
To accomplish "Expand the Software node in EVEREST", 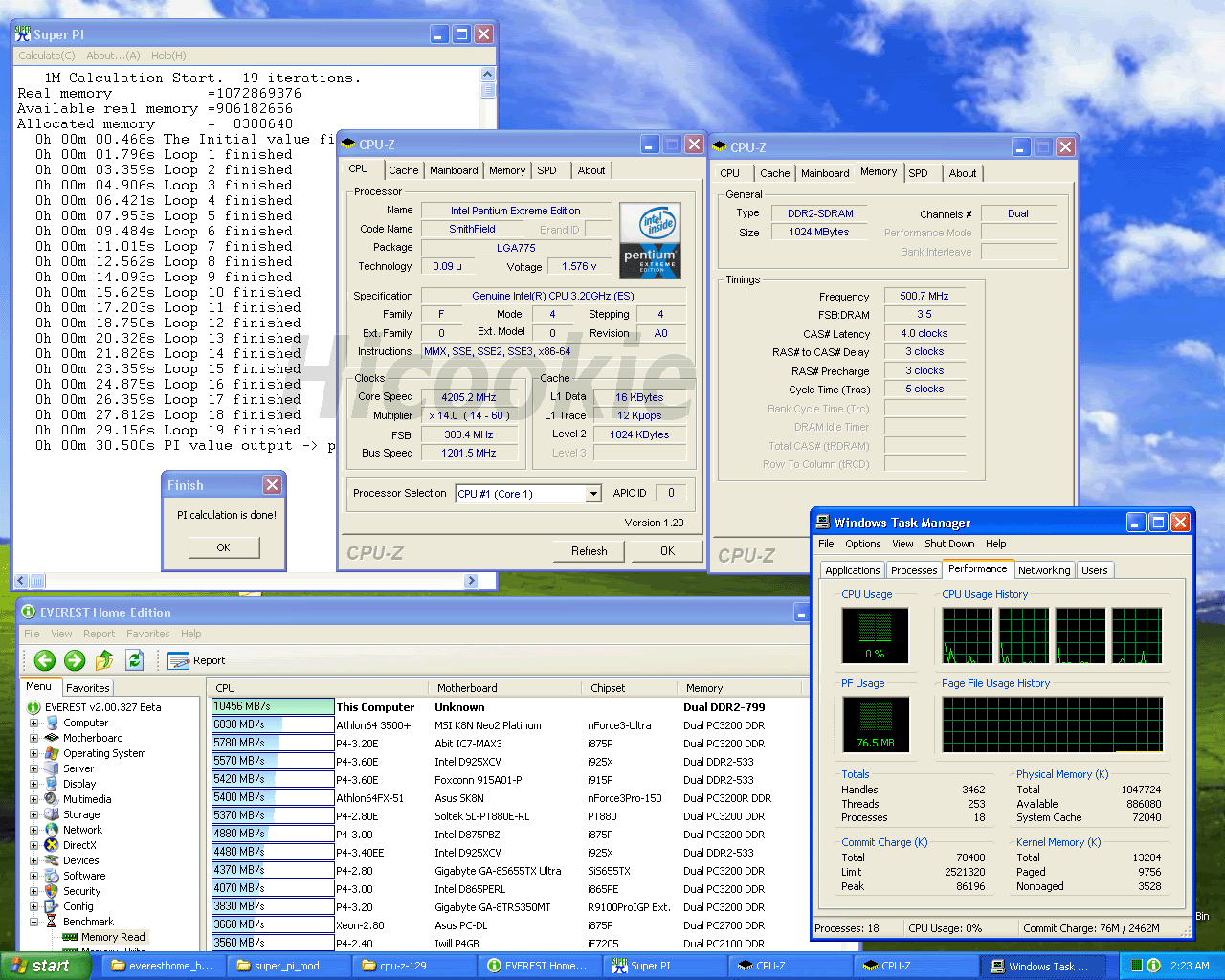I will coord(33,876).
